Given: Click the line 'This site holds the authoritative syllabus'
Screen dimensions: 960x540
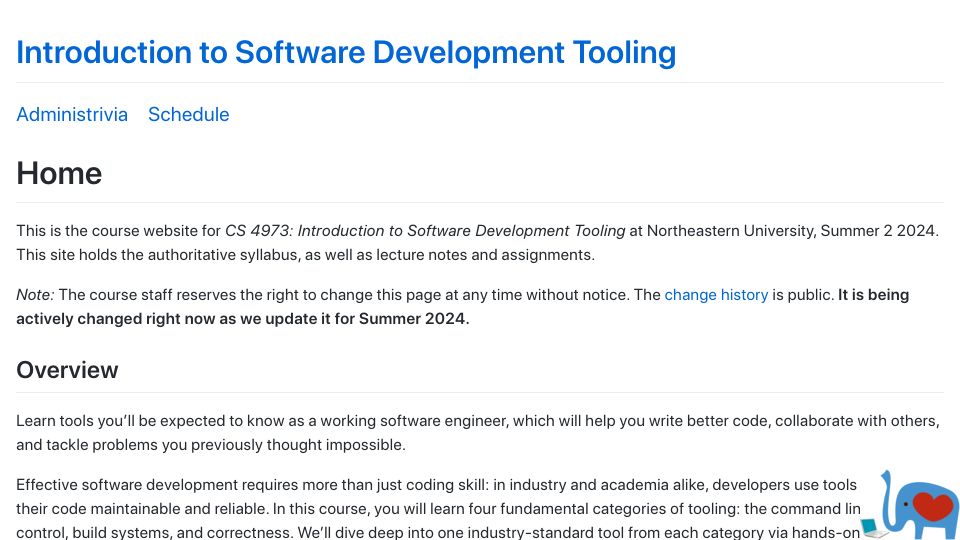Looking at the screenshot, I should coord(306,255).
